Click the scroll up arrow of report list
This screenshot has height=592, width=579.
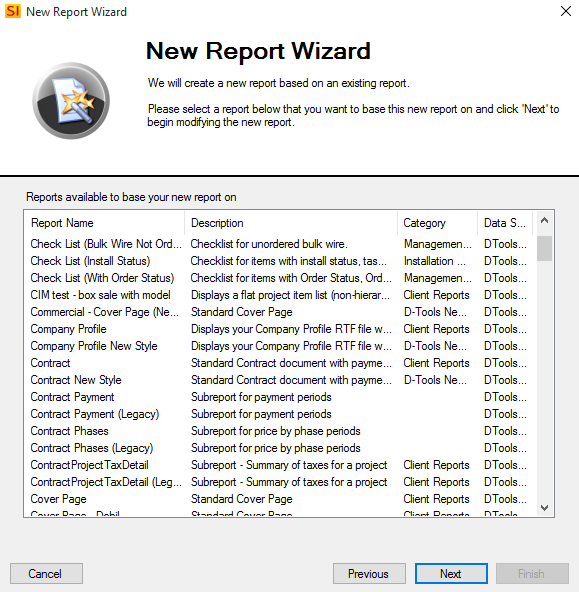click(x=544, y=221)
